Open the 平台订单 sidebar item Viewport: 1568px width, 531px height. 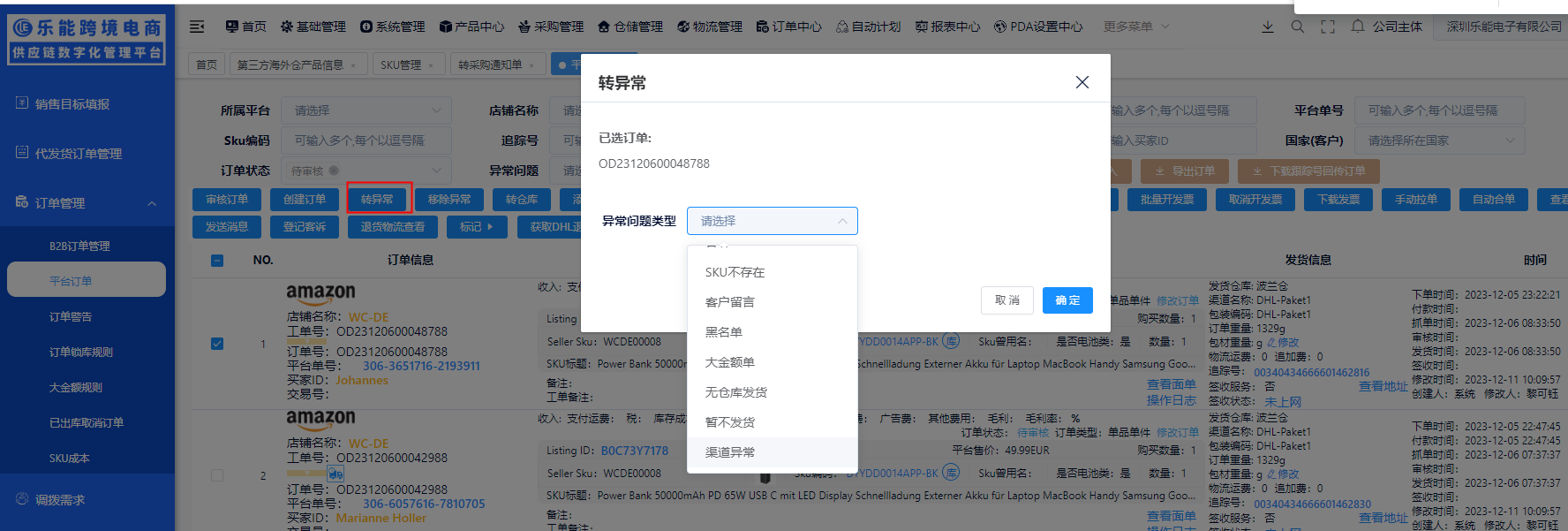click(x=86, y=279)
